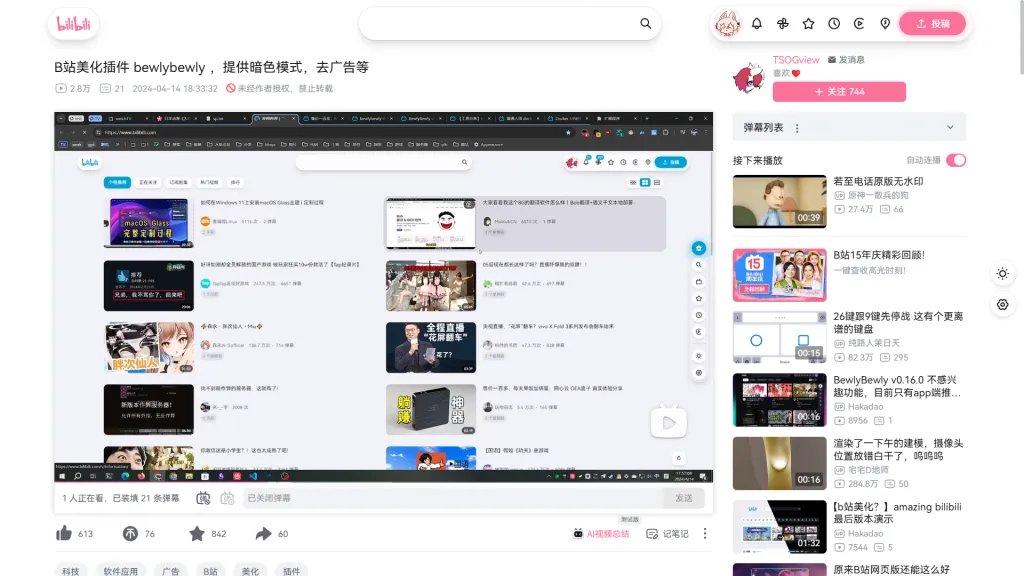Open uploader avatar beside TSOGview
This screenshot has height=576, width=1024.
coord(748,78)
